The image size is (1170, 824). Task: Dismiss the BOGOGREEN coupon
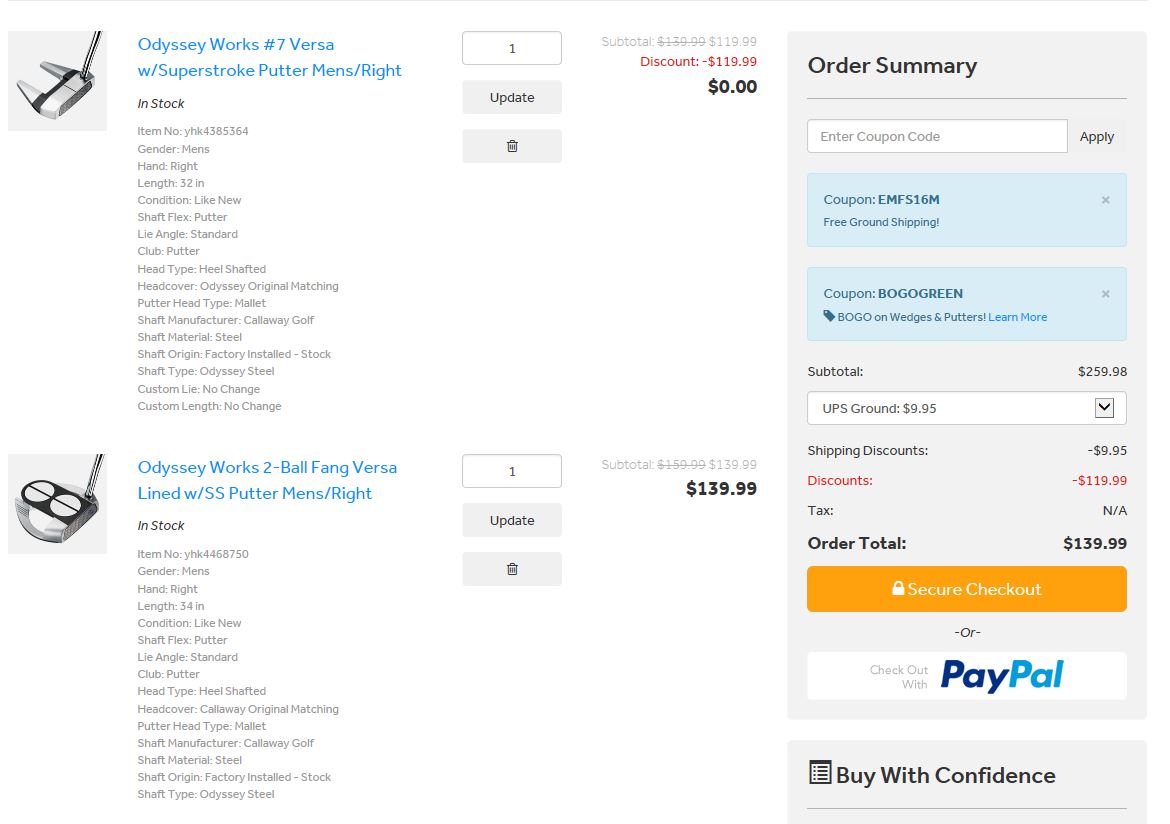click(x=1105, y=294)
